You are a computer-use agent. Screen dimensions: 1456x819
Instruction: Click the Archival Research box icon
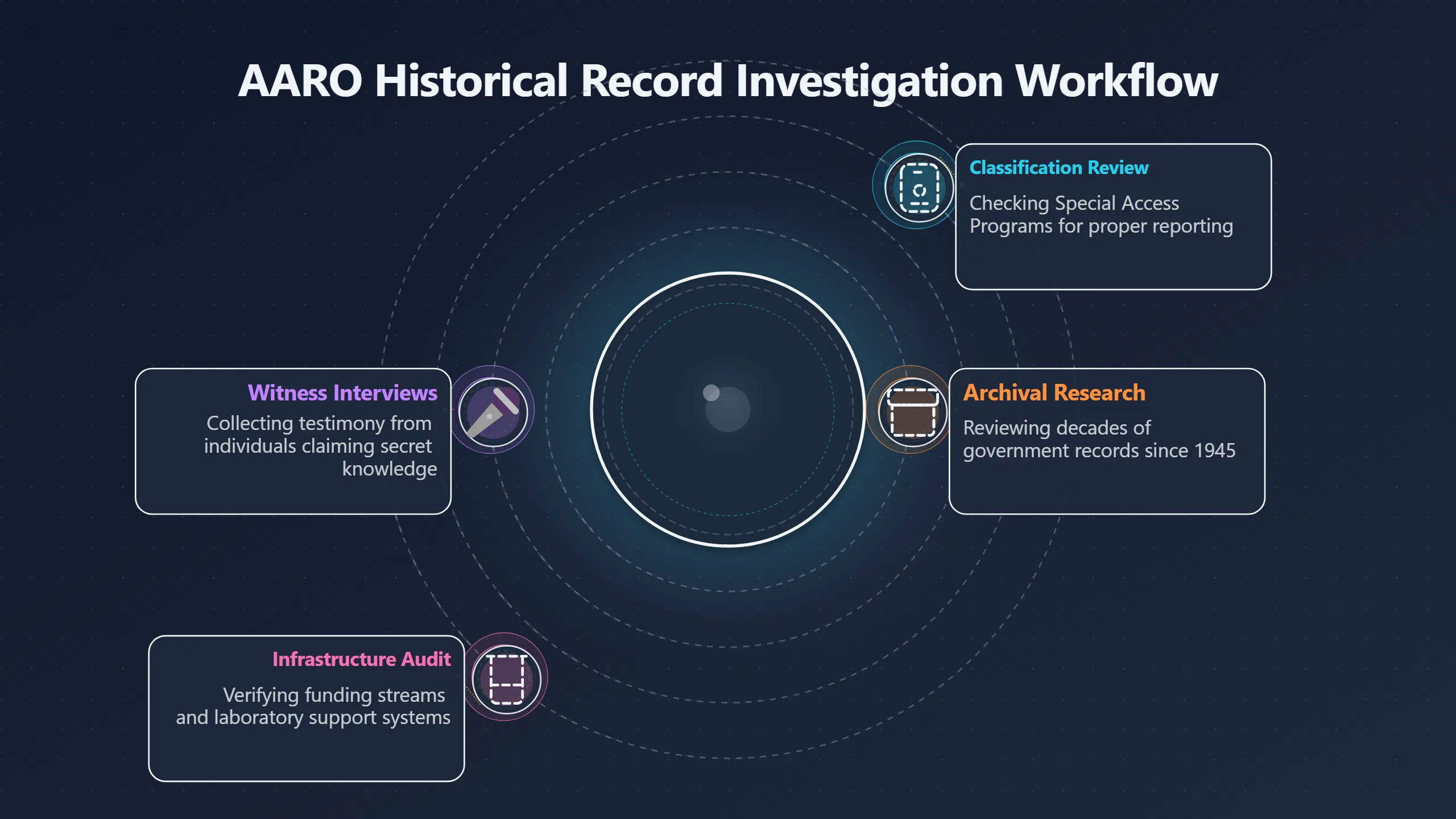pos(912,412)
